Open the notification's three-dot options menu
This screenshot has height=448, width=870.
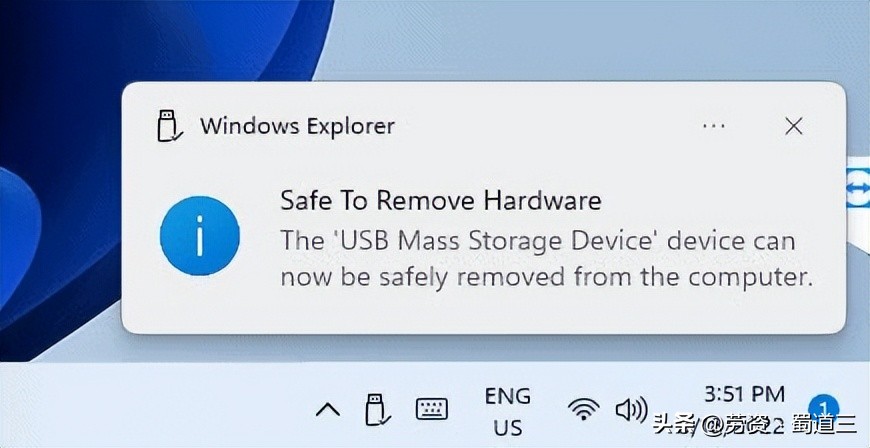pos(713,127)
